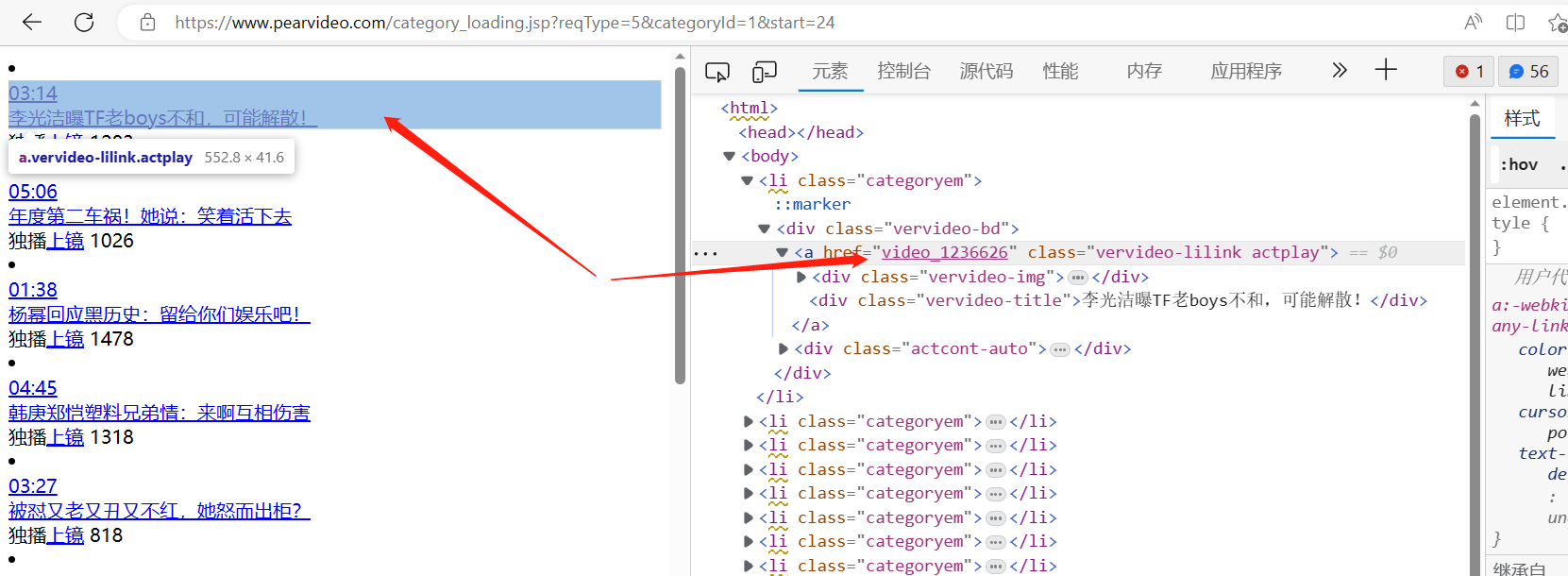
Task: Expand the last visible li categoryem node
Action: 748,566
